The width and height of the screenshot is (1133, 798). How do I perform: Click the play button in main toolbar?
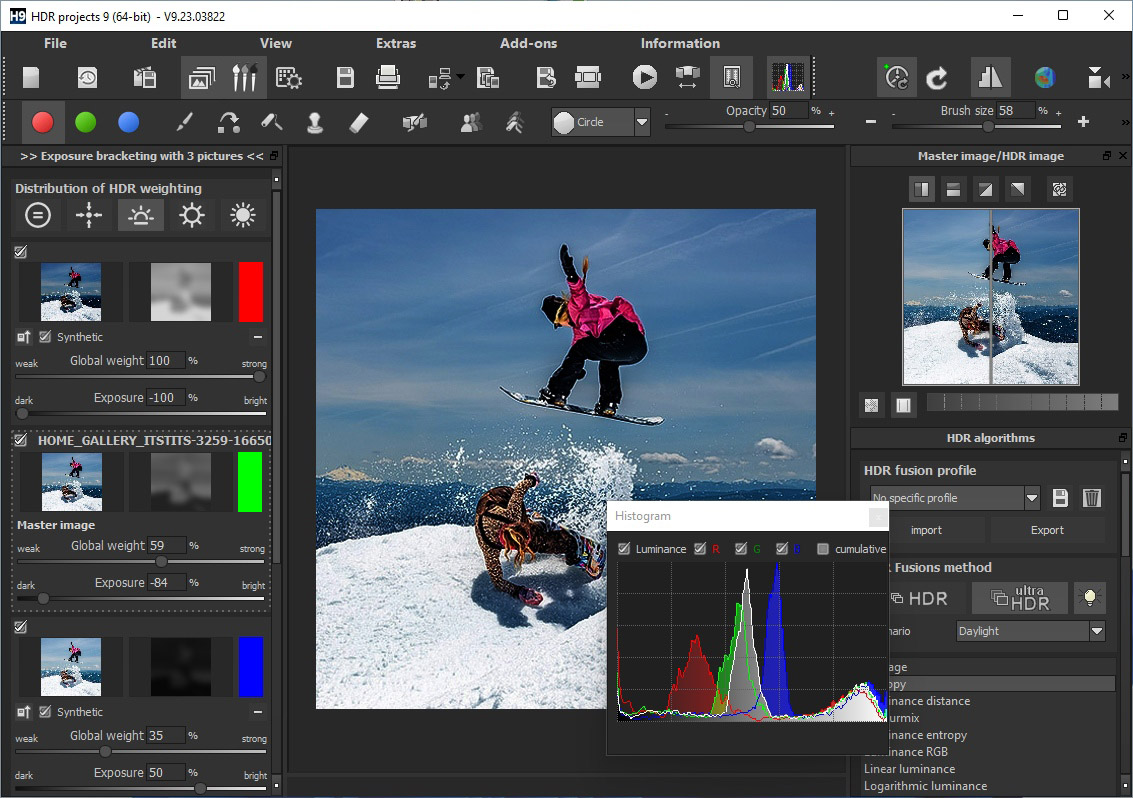(645, 77)
